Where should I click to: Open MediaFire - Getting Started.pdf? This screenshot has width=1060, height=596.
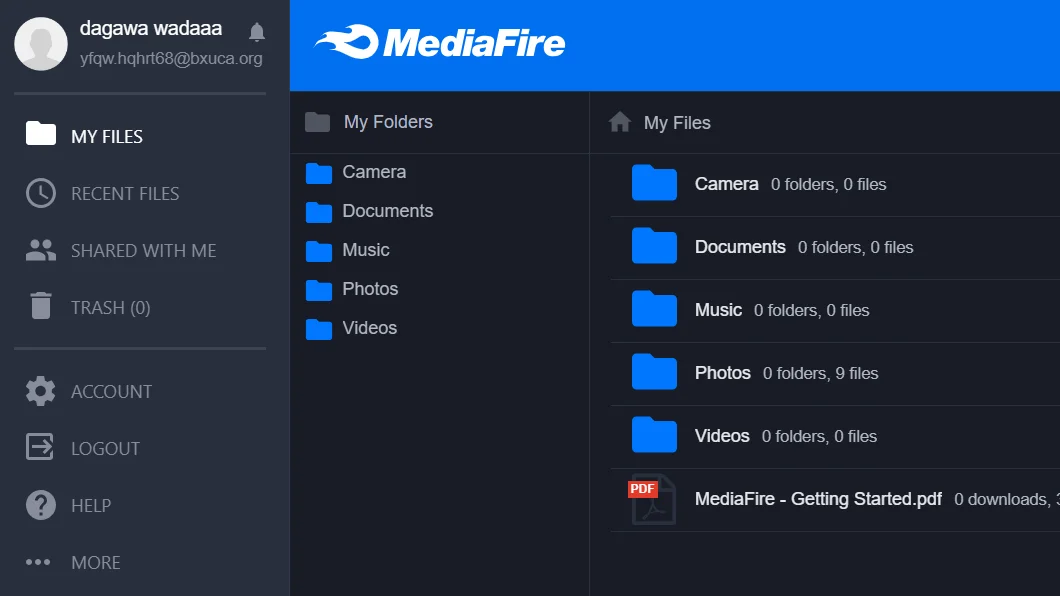click(x=818, y=499)
